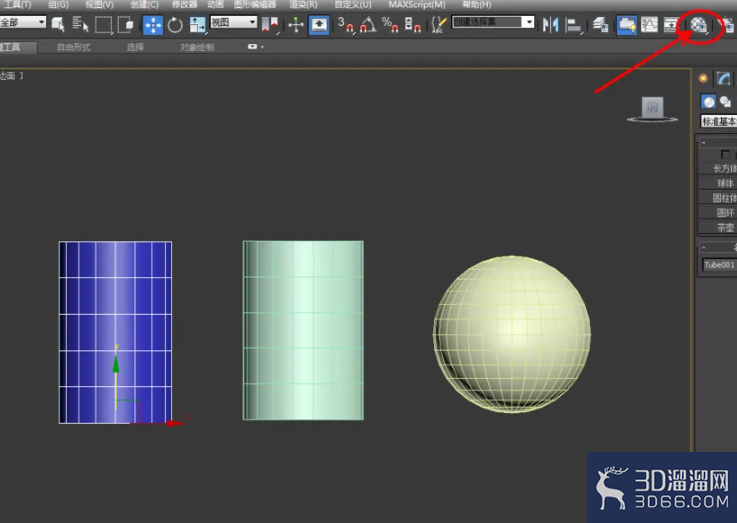
Task: Switch to the 自由形式 ribbon tab
Action: click(73, 47)
